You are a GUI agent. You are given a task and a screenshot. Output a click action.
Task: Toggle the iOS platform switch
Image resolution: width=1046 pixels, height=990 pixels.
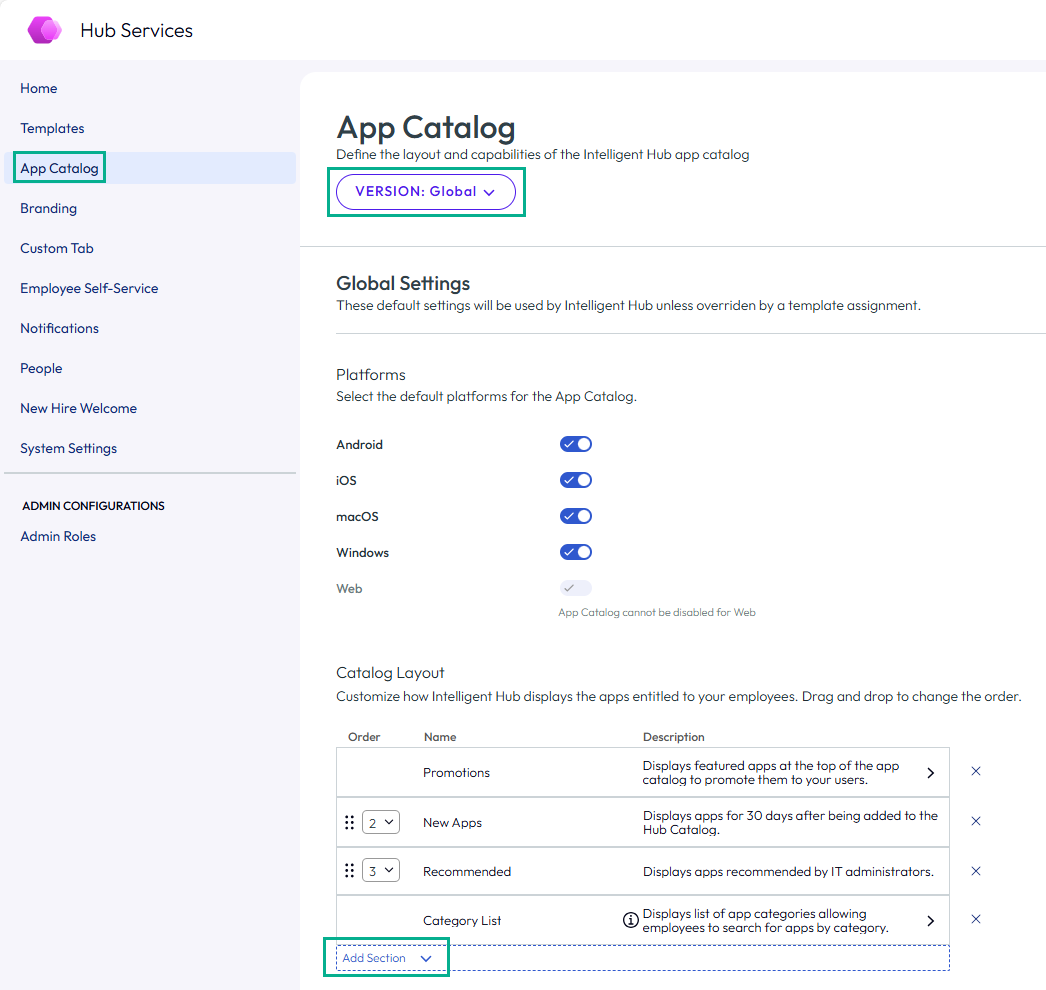(576, 480)
